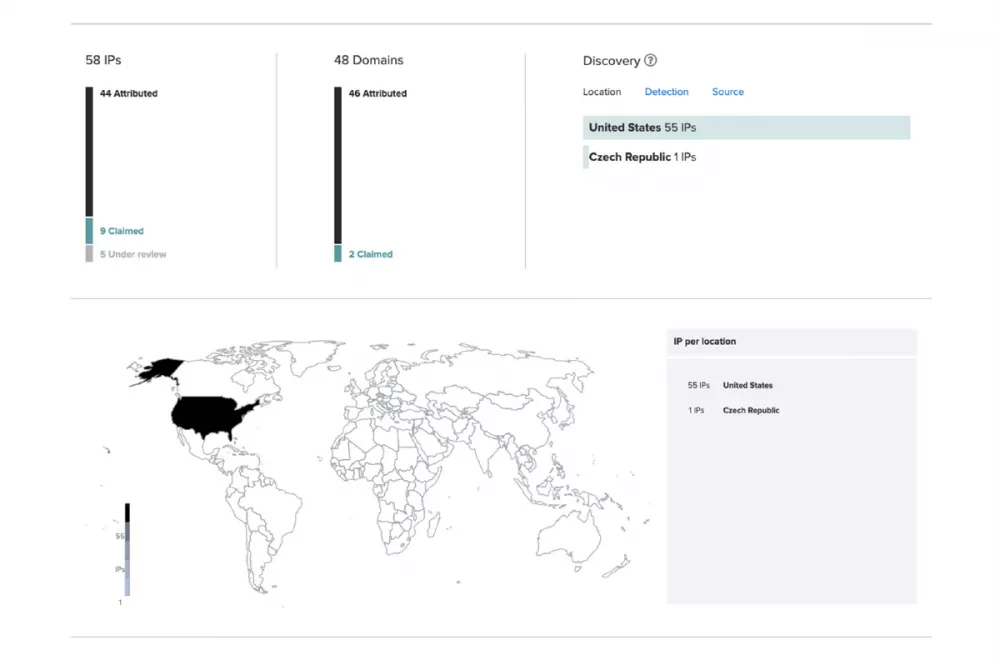
Task: Switch to the Detection tab
Action: pyautogui.click(x=666, y=92)
